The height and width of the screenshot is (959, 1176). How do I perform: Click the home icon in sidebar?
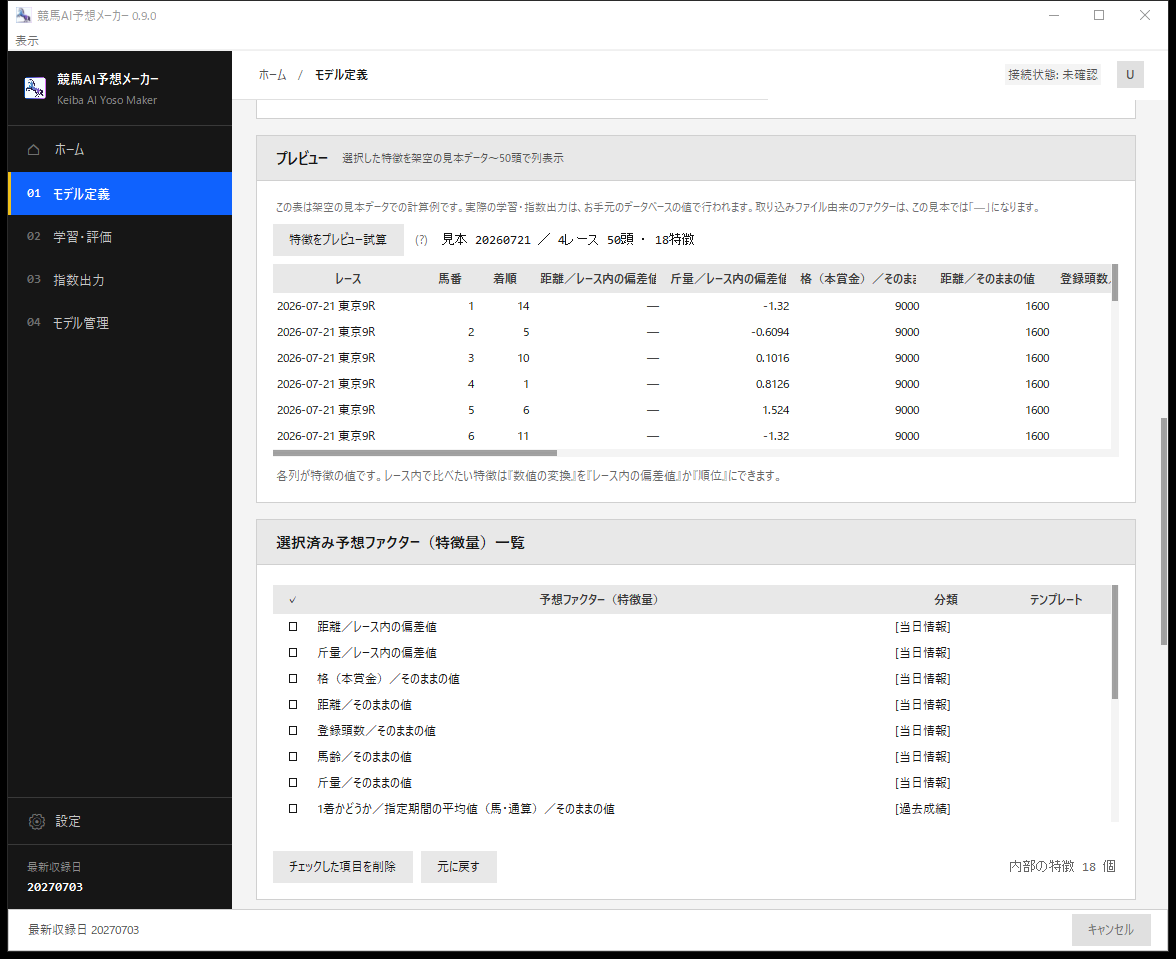34,149
